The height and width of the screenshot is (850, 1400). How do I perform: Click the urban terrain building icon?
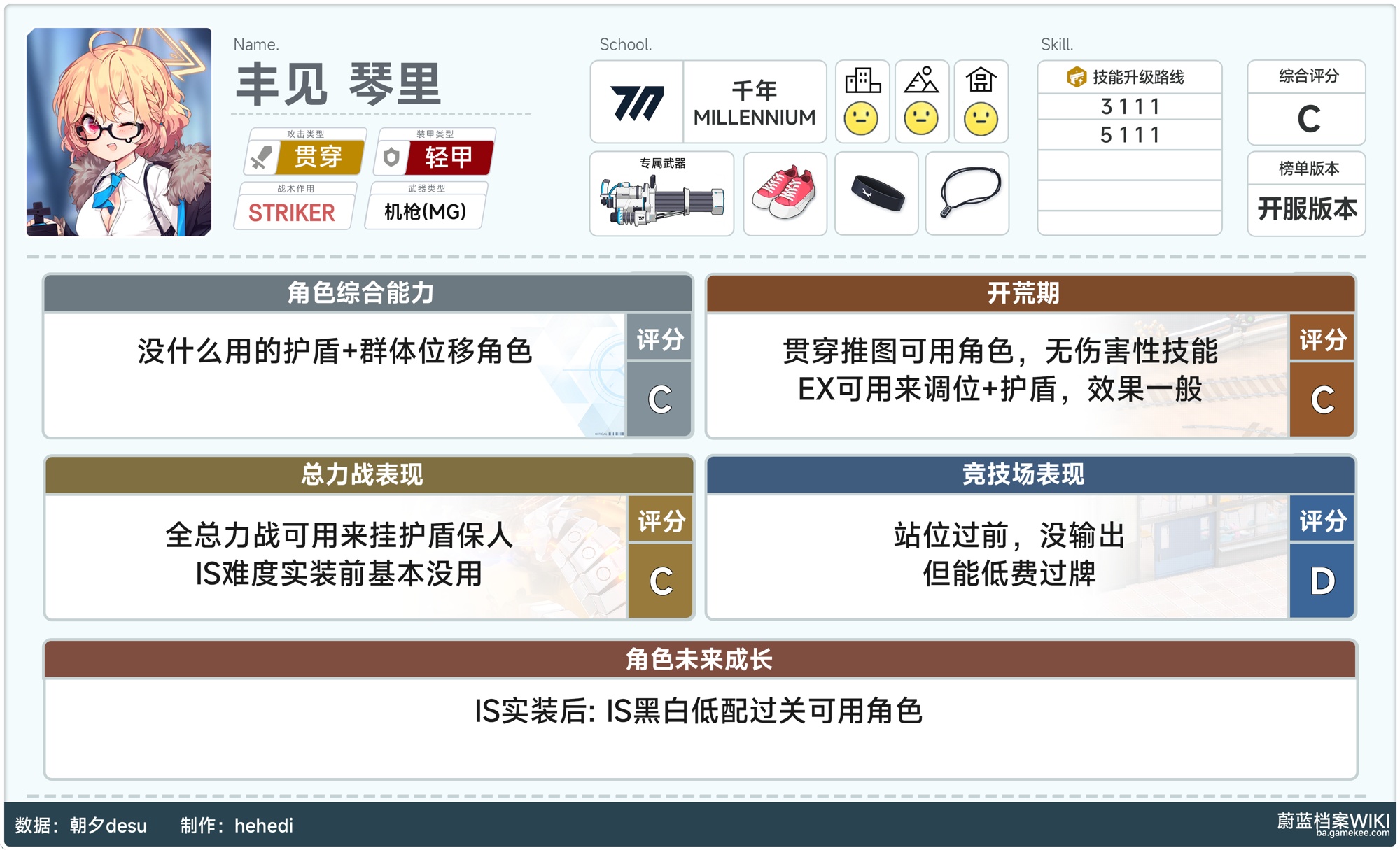[862, 81]
